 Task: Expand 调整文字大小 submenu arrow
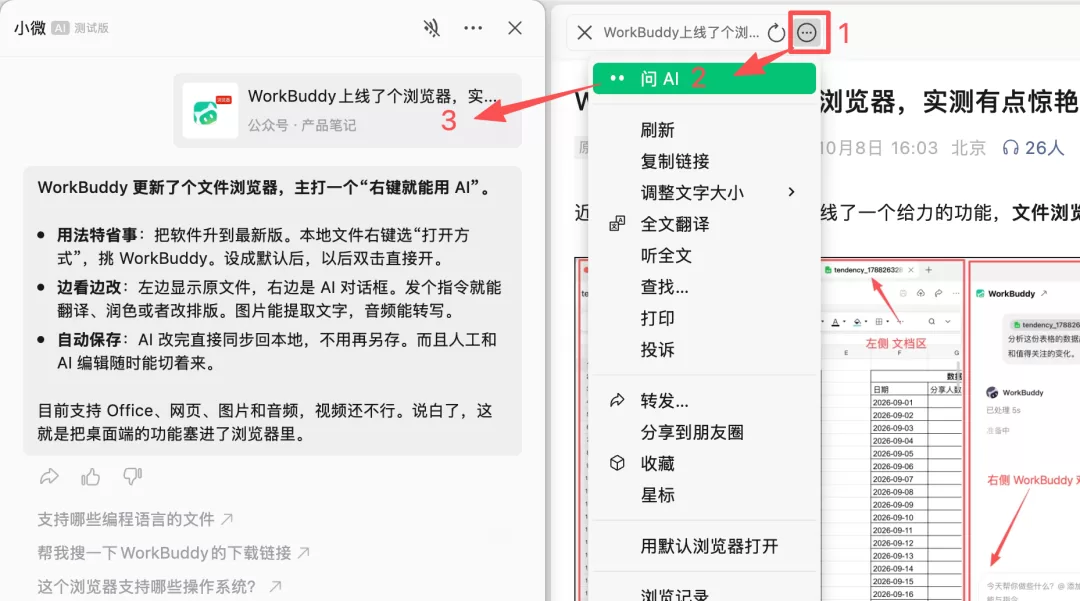pos(791,192)
